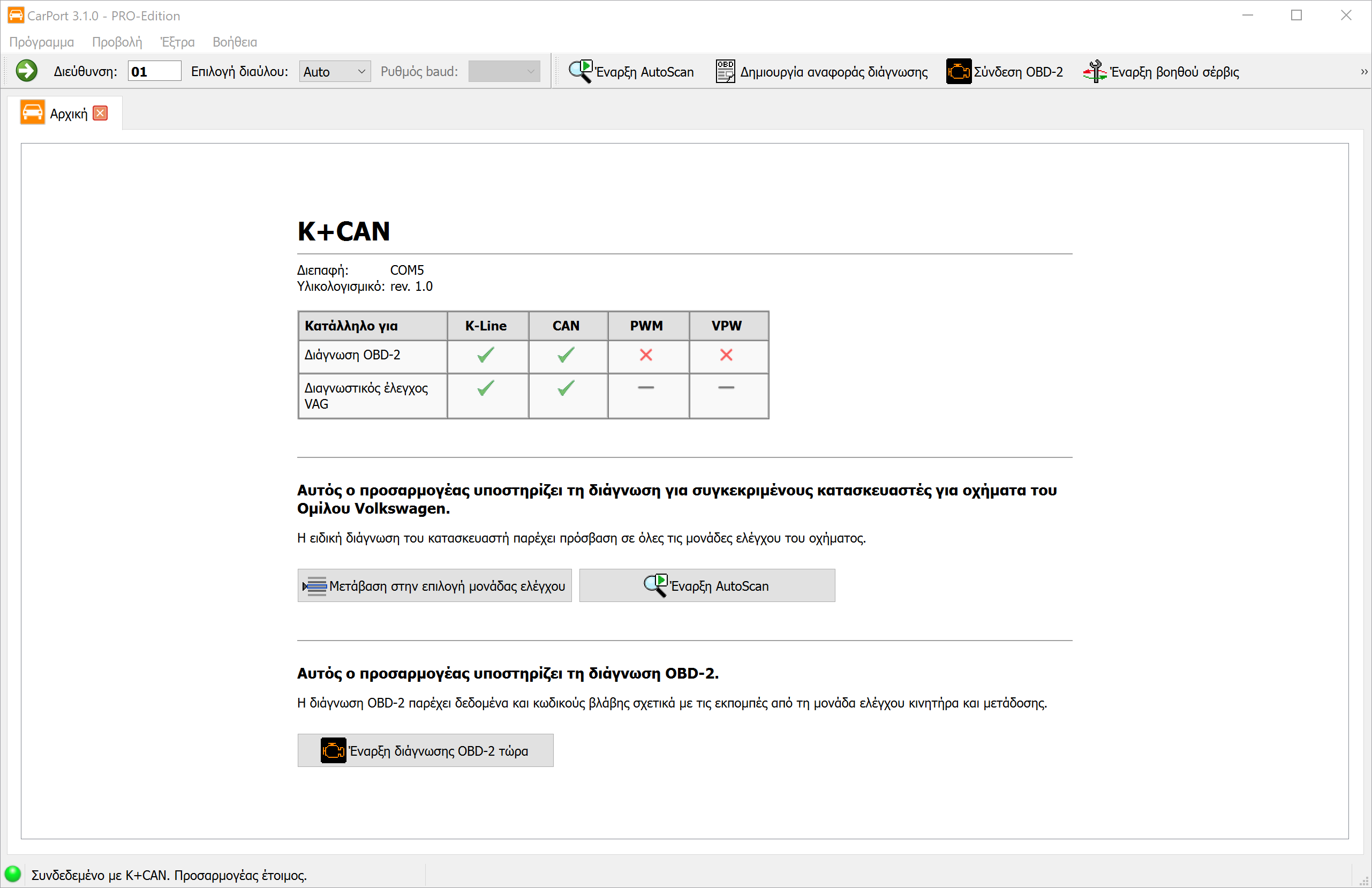Click the green arrow connect icon
Viewport: 1372px width, 888px height.
pyautogui.click(x=27, y=71)
